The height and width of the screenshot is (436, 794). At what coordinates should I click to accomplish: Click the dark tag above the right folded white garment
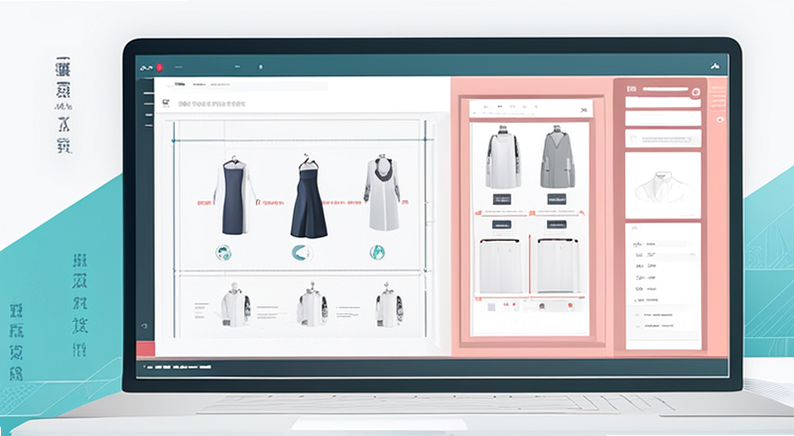point(557,224)
